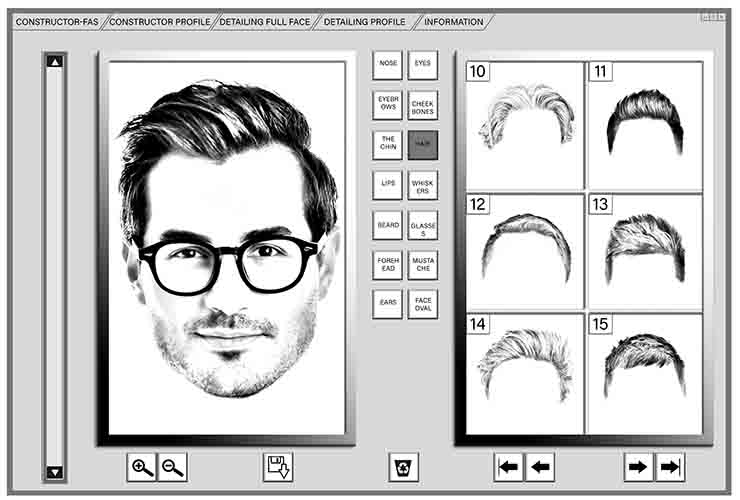Screen dimensions: 740x500
Task: Go to previous hairstyle page arrow
Action: (x=540, y=467)
